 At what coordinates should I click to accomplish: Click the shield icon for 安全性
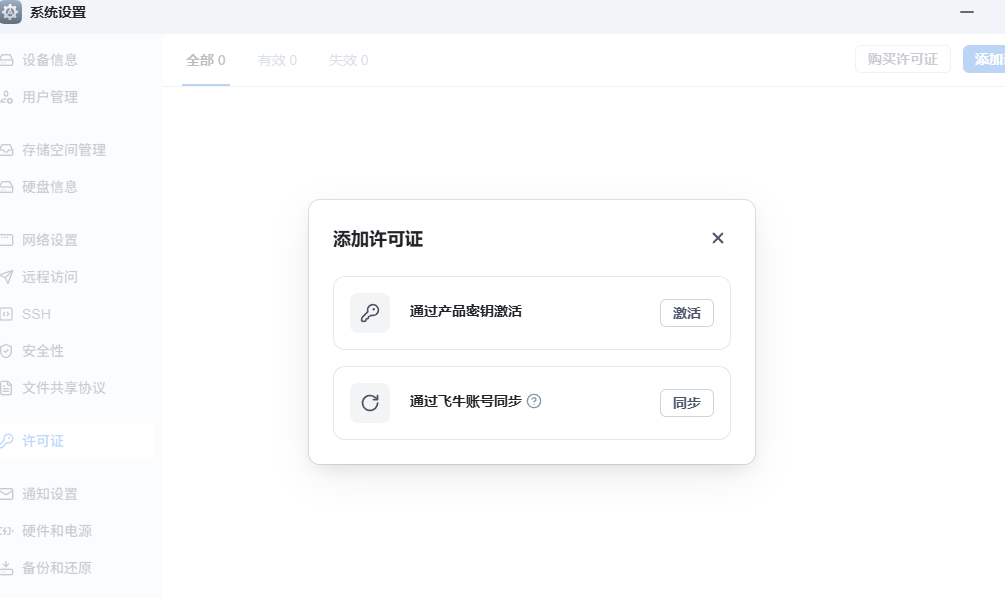[6, 351]
